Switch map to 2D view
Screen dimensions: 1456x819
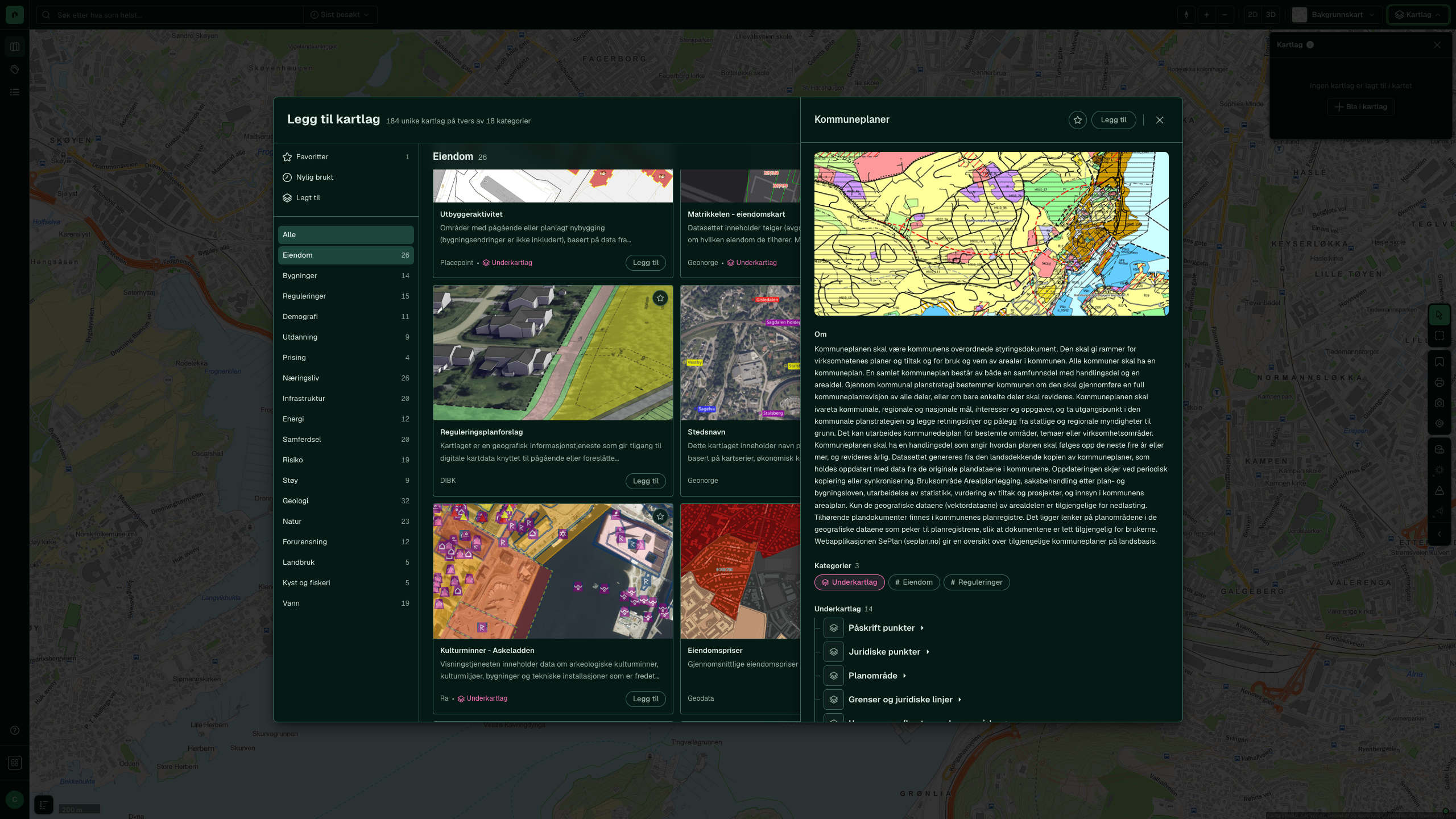point(1252,15)
